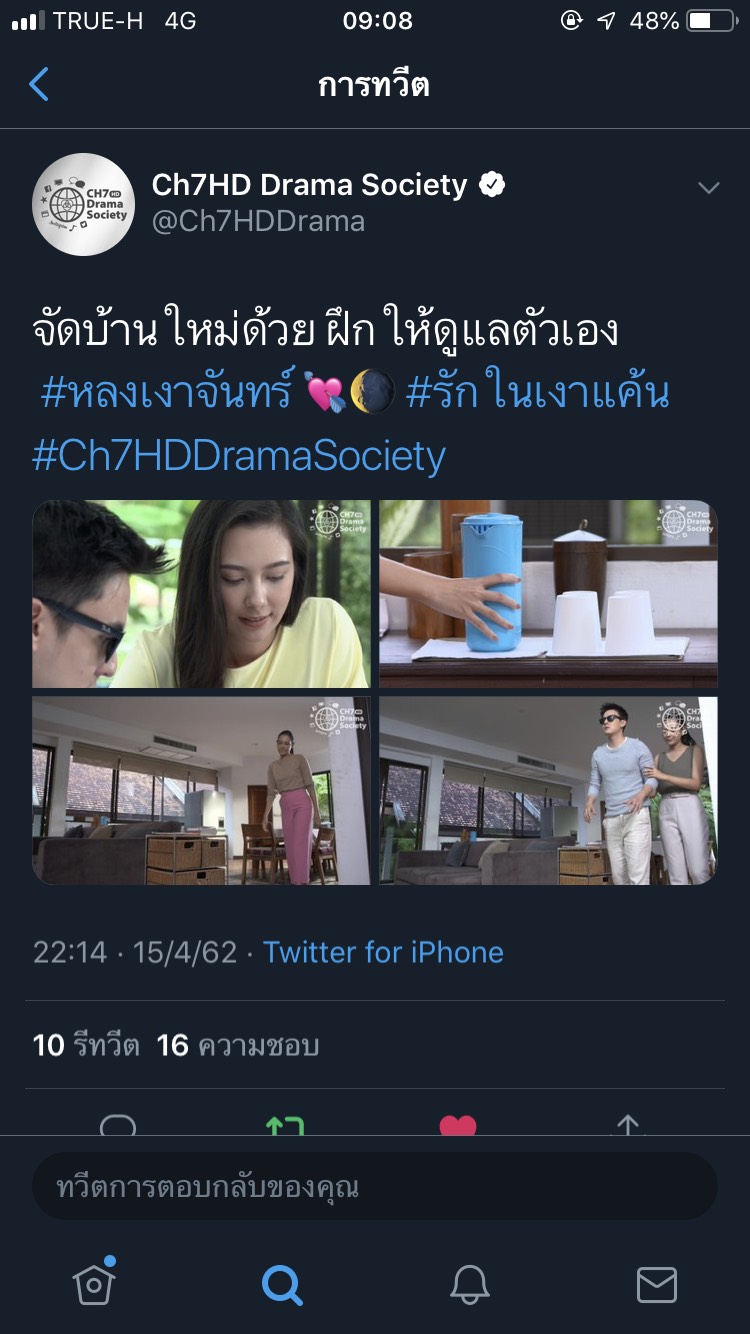This screenshot has height=1334, width=750.
Task: Tap the verified badge next to Ch7HD Drama Society
Action: [x=492, y=185]
